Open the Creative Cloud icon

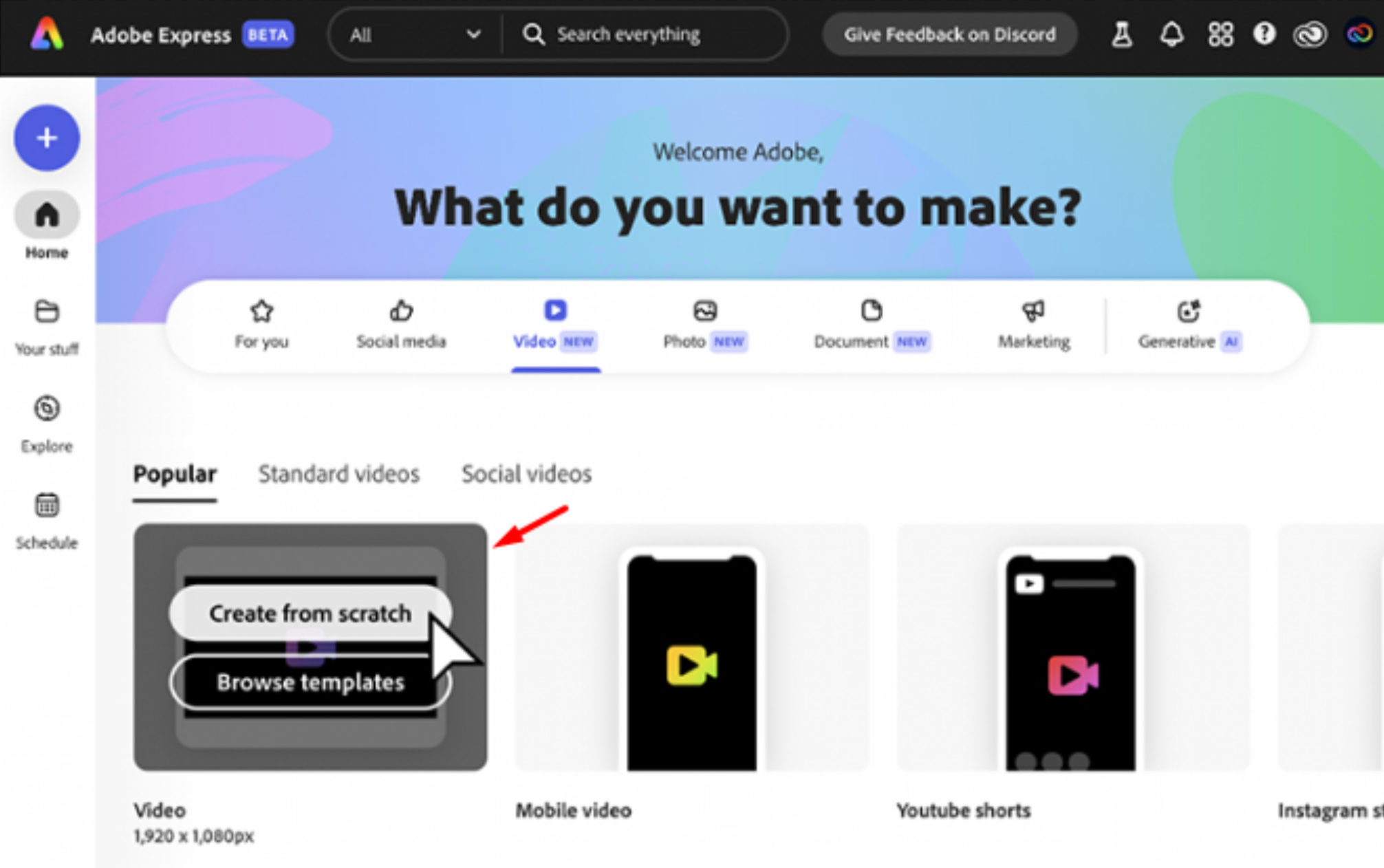point(1310,34)
